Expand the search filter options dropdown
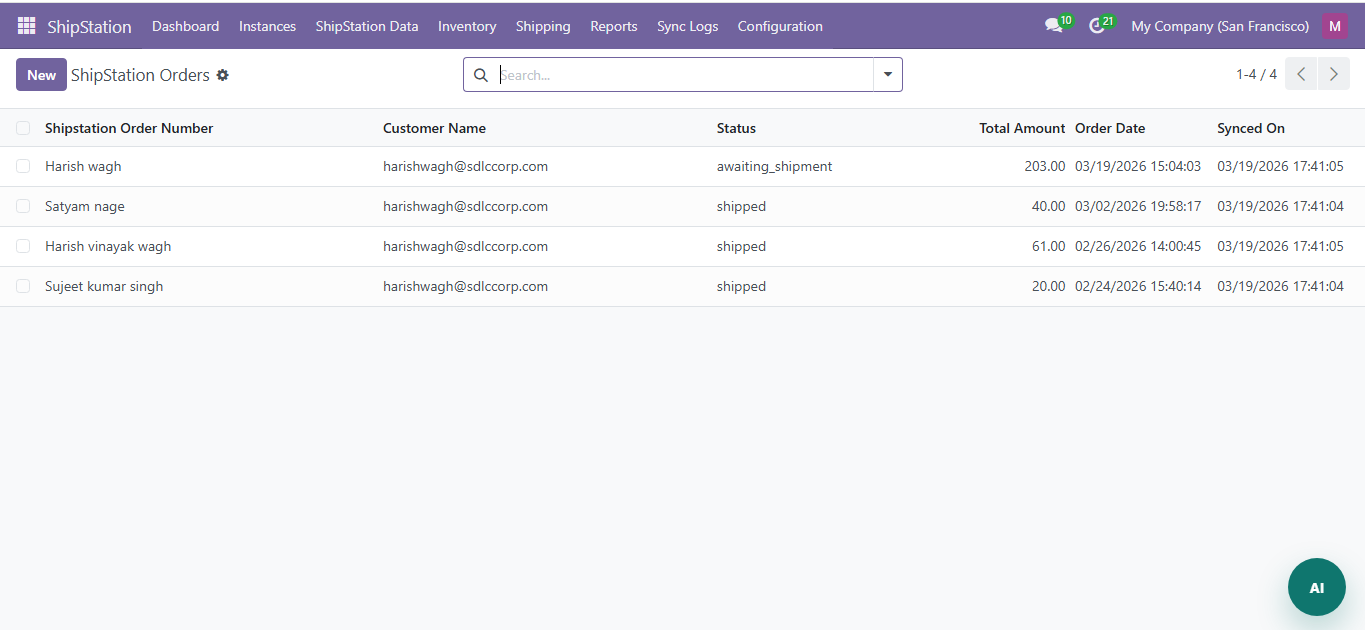This screenshot has height=630, width=1365. pyautogui.click(x=888, y=75)
